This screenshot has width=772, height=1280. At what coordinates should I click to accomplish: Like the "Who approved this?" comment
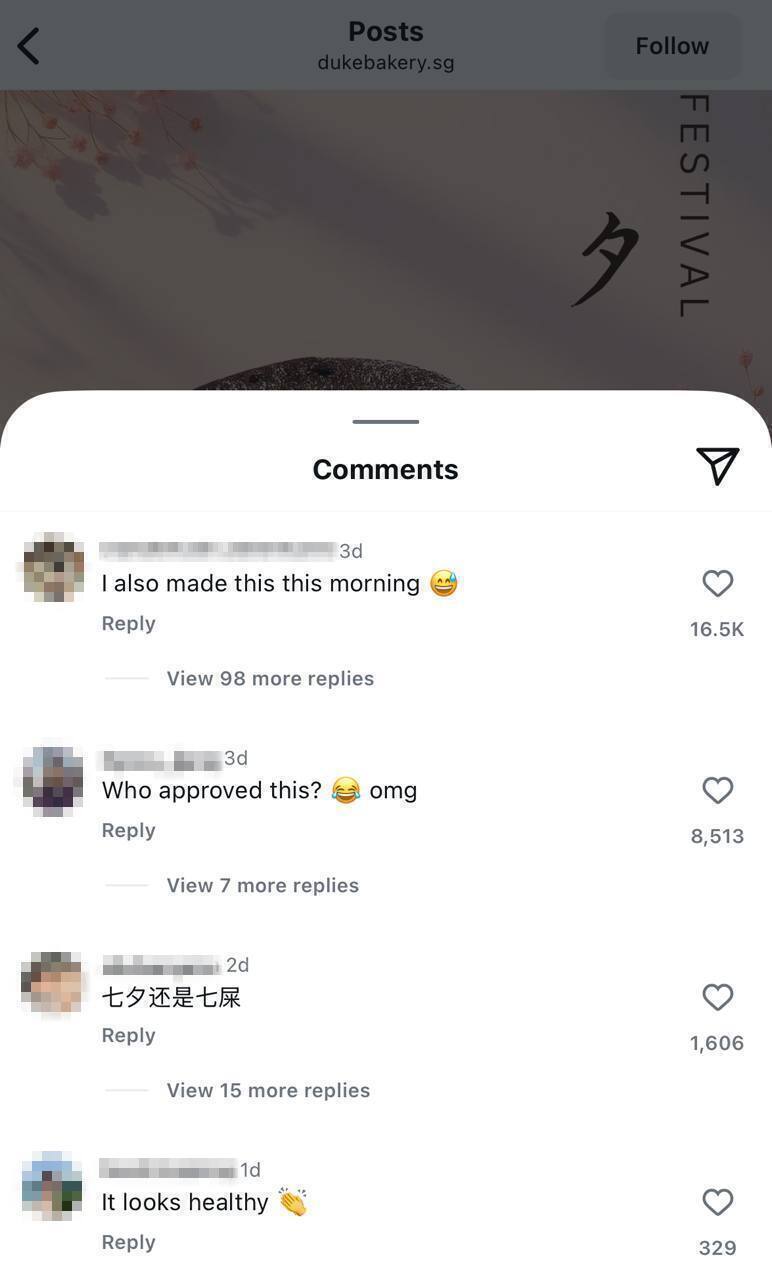[717, 790]
